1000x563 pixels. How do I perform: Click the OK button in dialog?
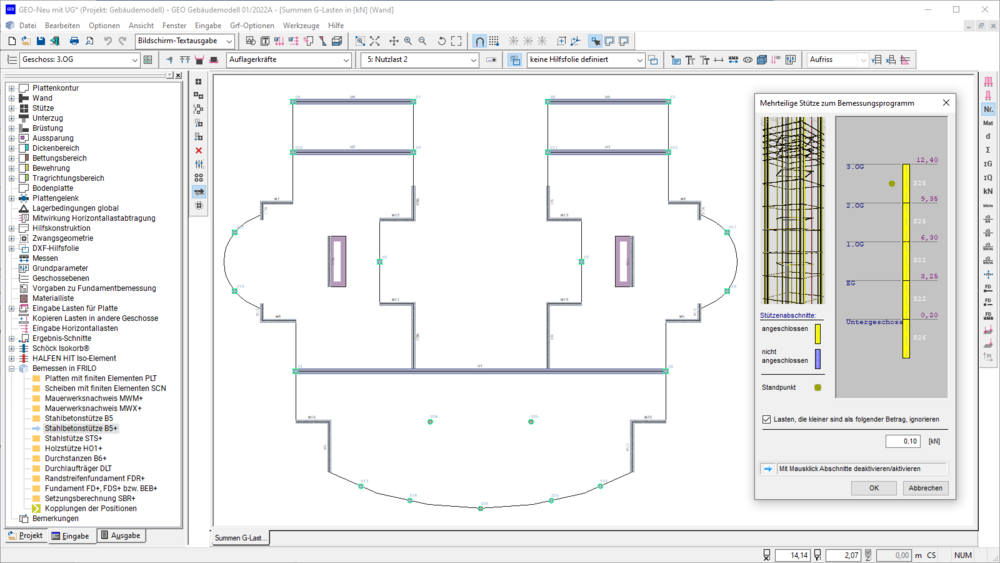tap(873, 488)
